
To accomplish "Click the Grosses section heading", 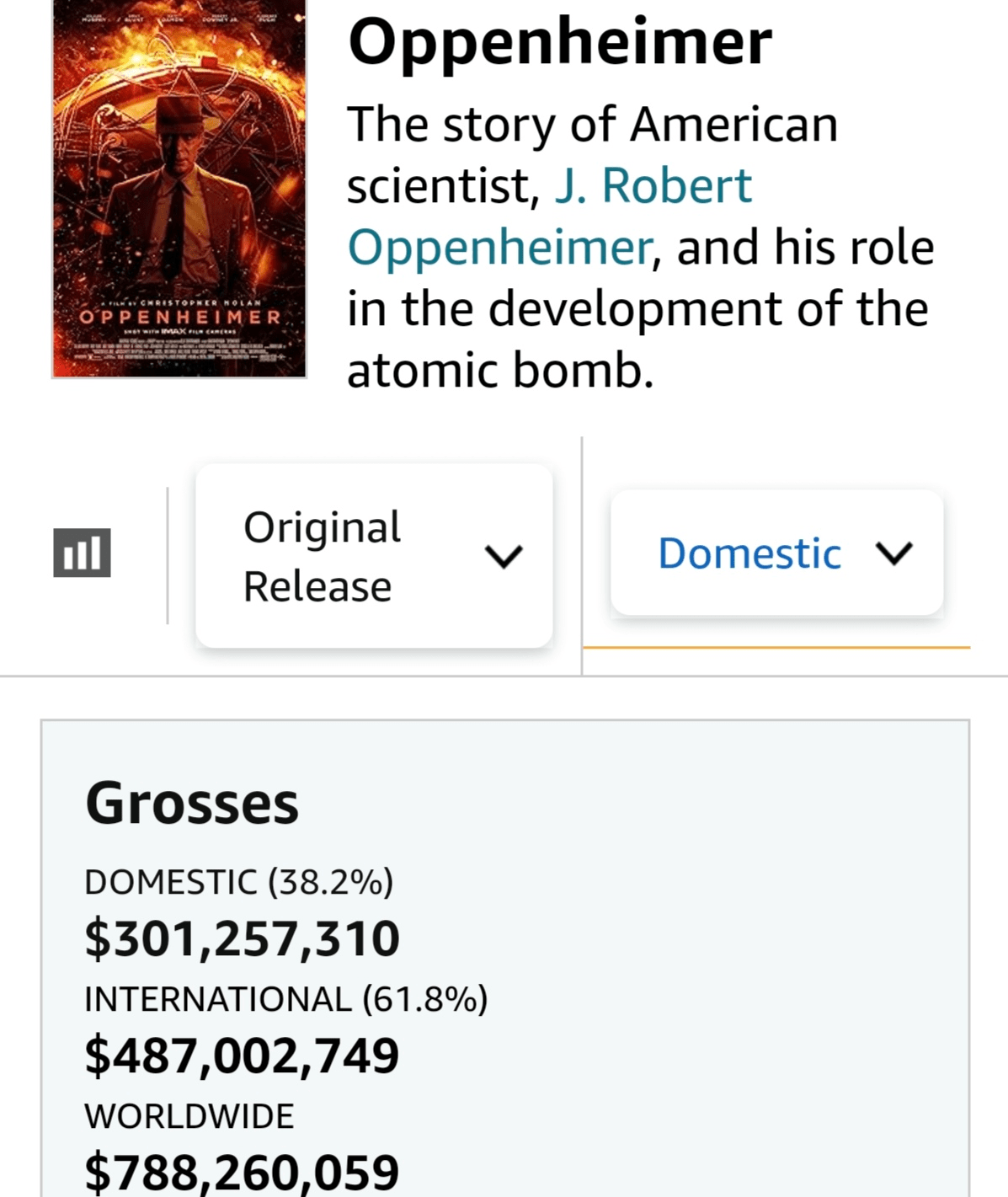I will coord(192,803).
